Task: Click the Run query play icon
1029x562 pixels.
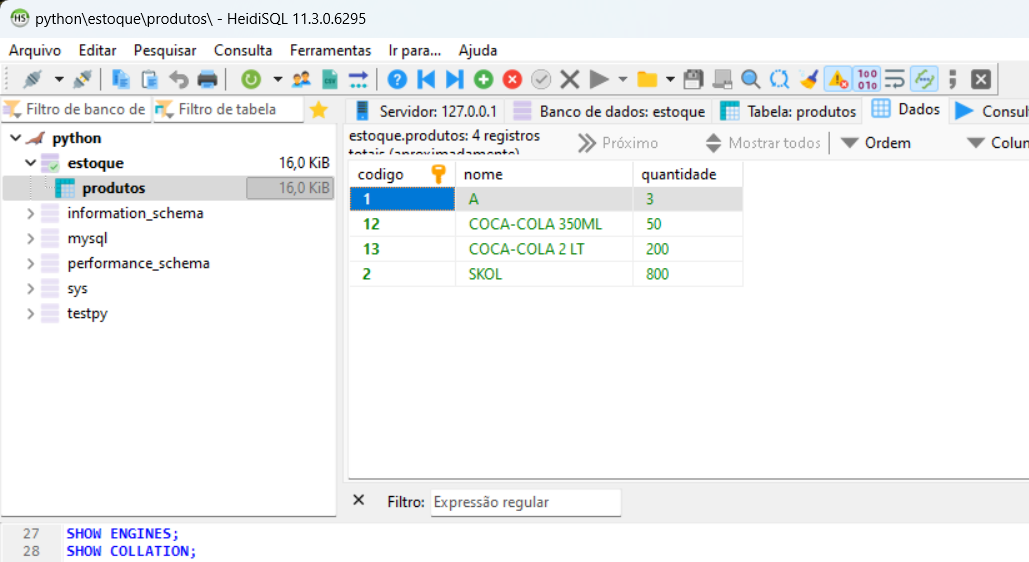Action: tap(598, 79)
